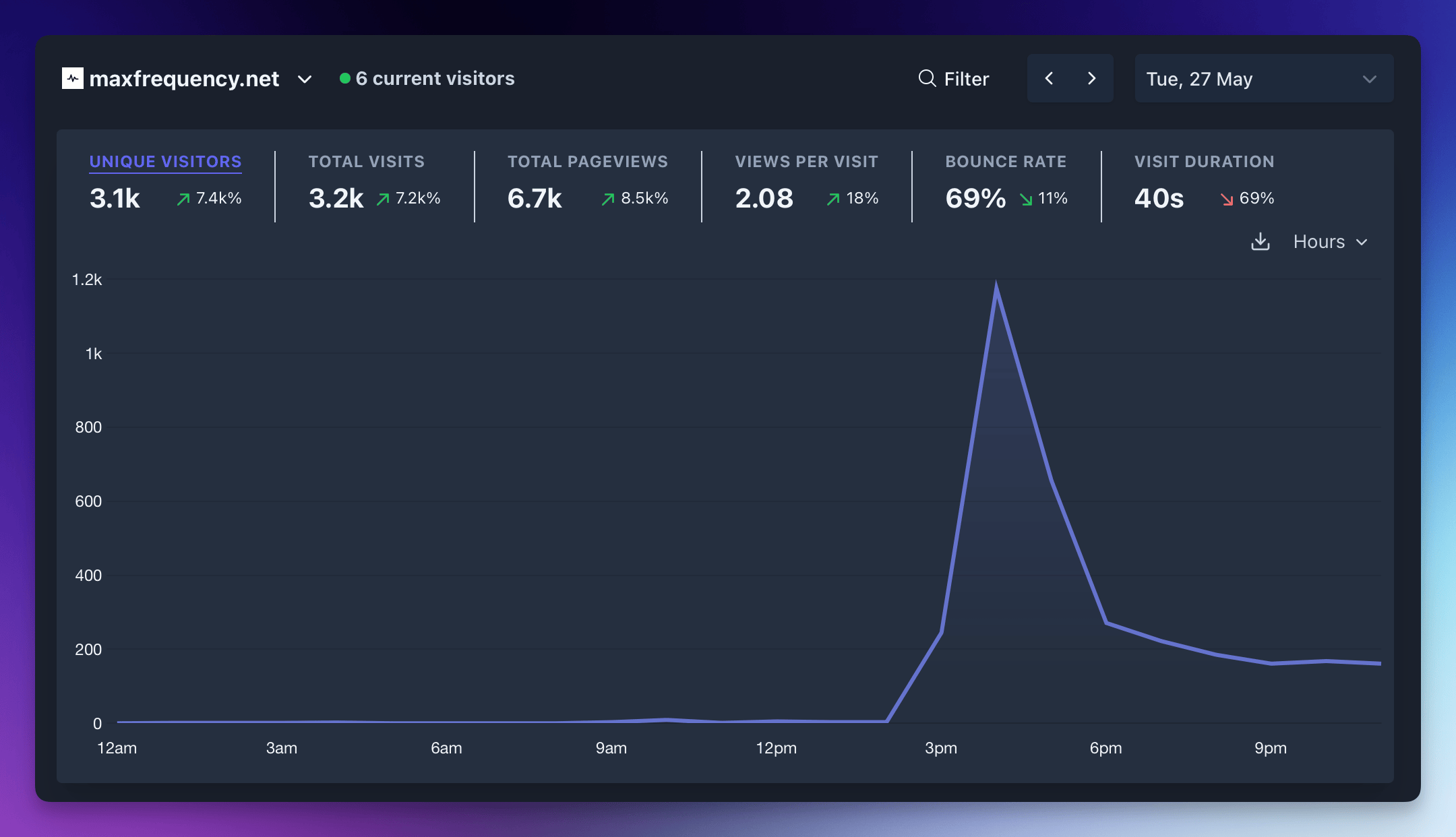This screenshot has height=837, width=1456.
Task: Click the maxfrequency.net site logo icon
Action: [74, 79]
